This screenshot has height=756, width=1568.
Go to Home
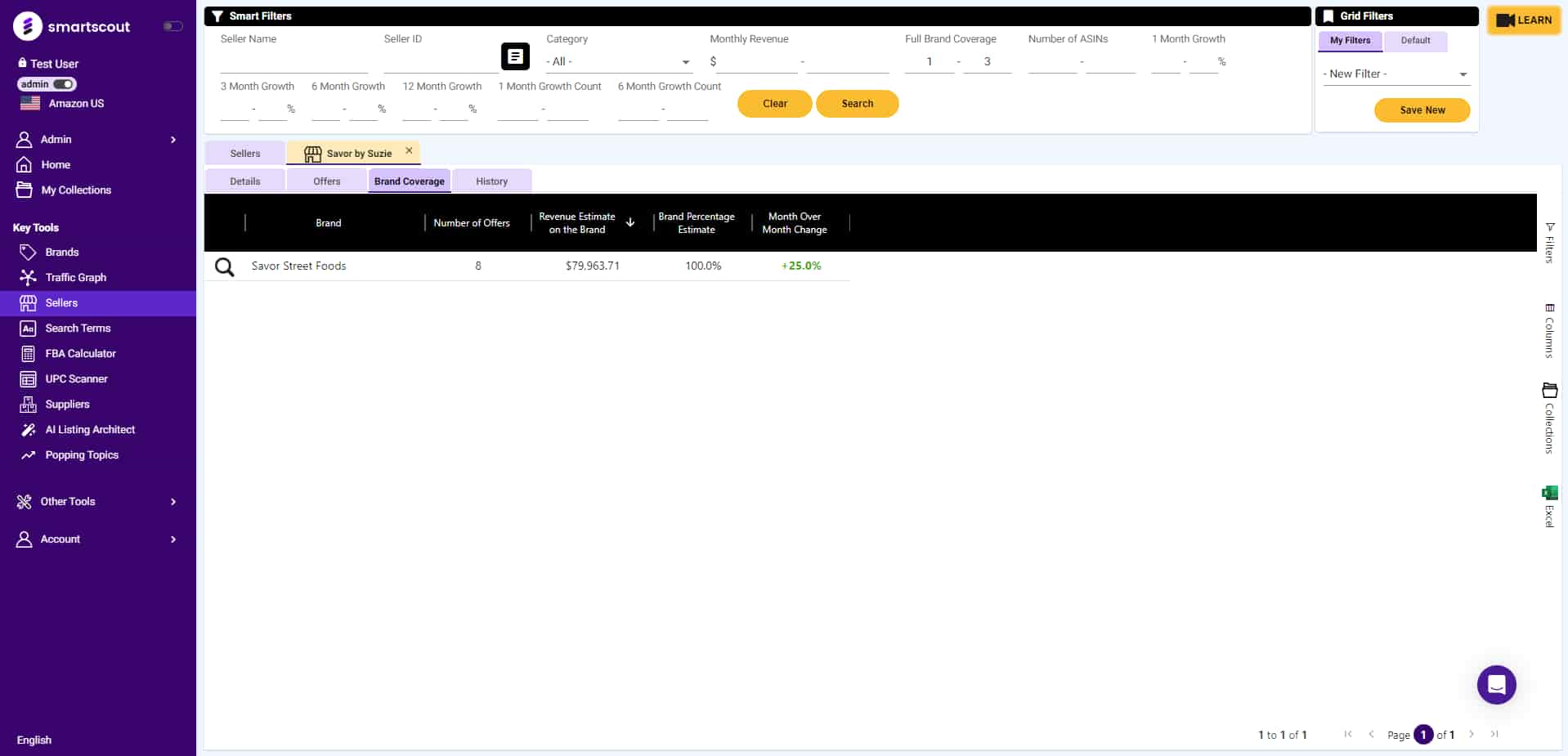click(x=56, y=164)
